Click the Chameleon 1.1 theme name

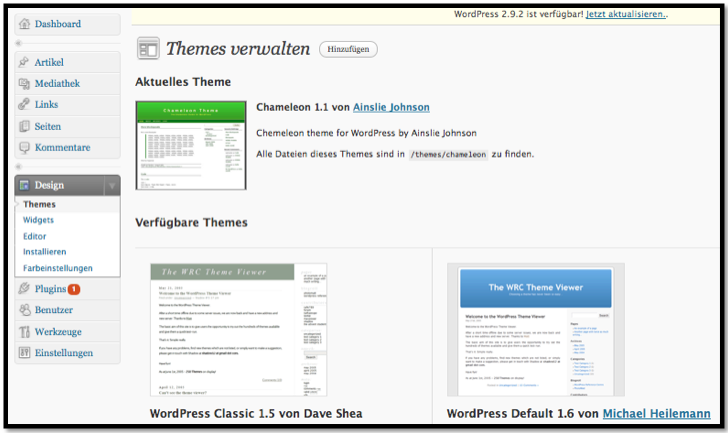click(x=292, y=107)
